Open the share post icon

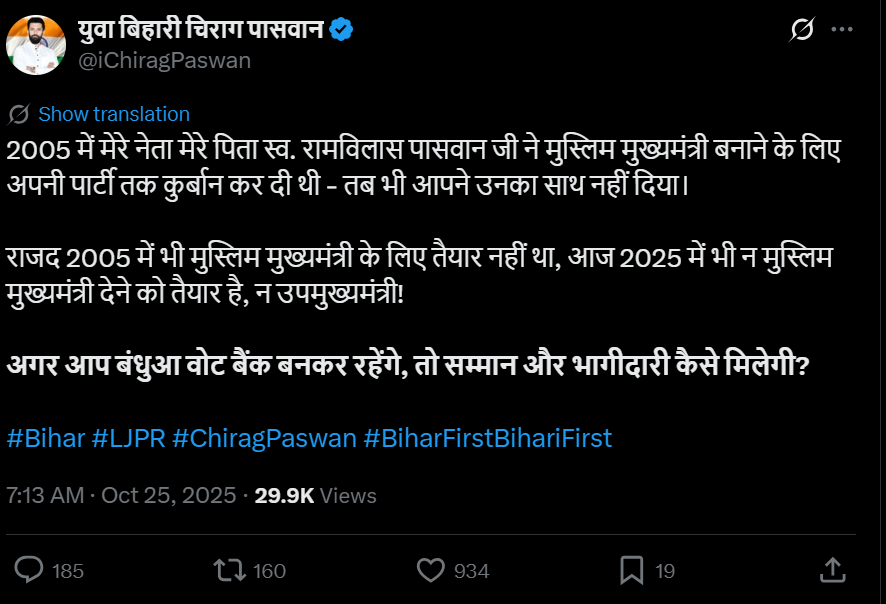click(831, 570)
